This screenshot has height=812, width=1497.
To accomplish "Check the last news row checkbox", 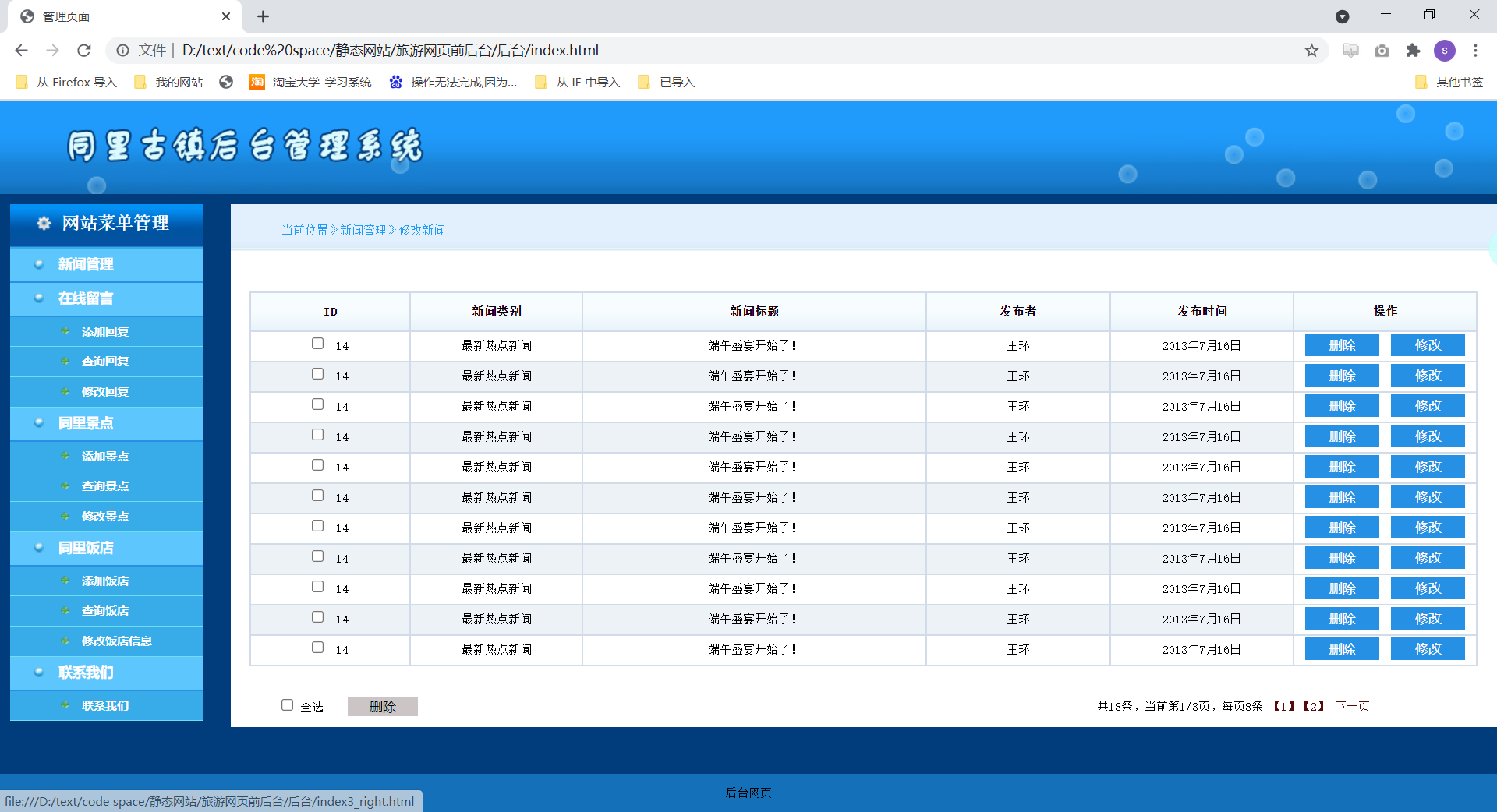I will [317, 648].
